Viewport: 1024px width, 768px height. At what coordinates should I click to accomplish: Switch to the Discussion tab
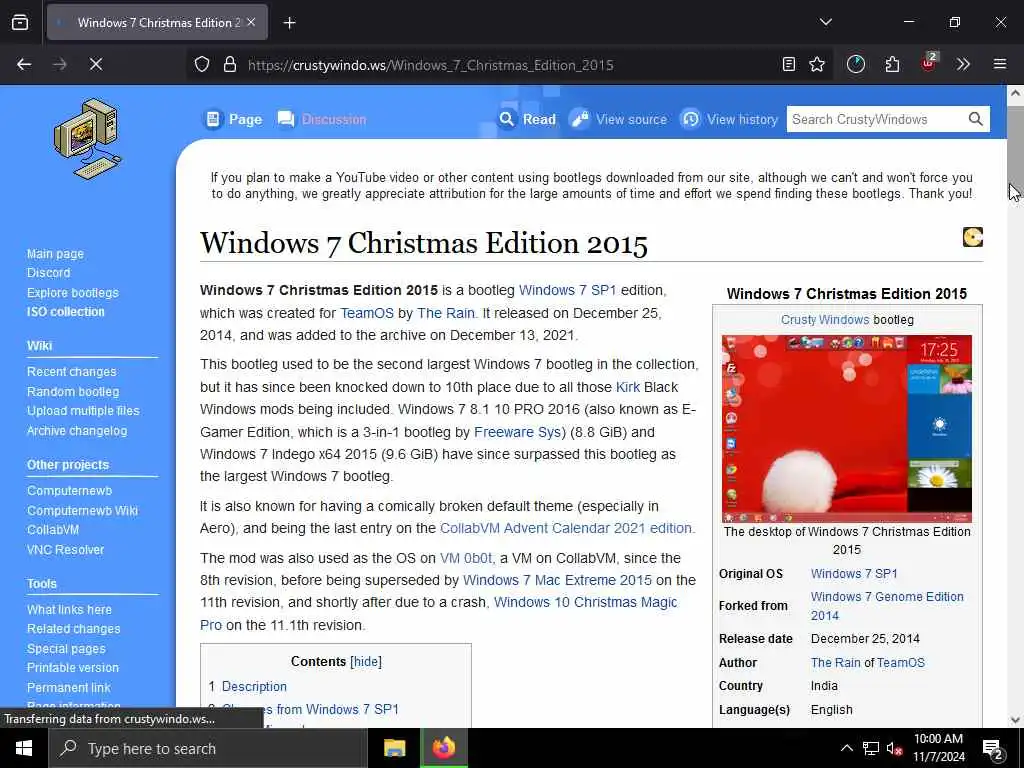[321, 119]
